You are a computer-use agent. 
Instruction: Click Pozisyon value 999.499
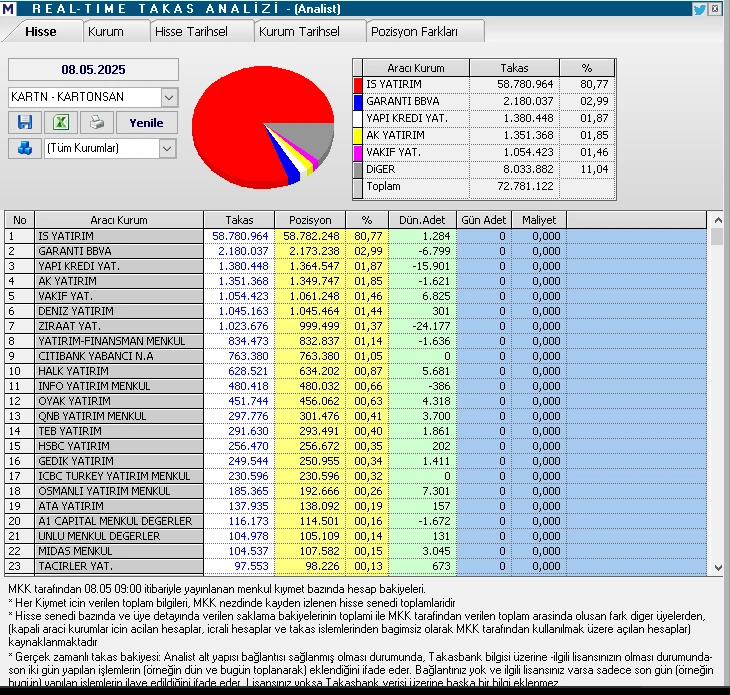point(319,326)
